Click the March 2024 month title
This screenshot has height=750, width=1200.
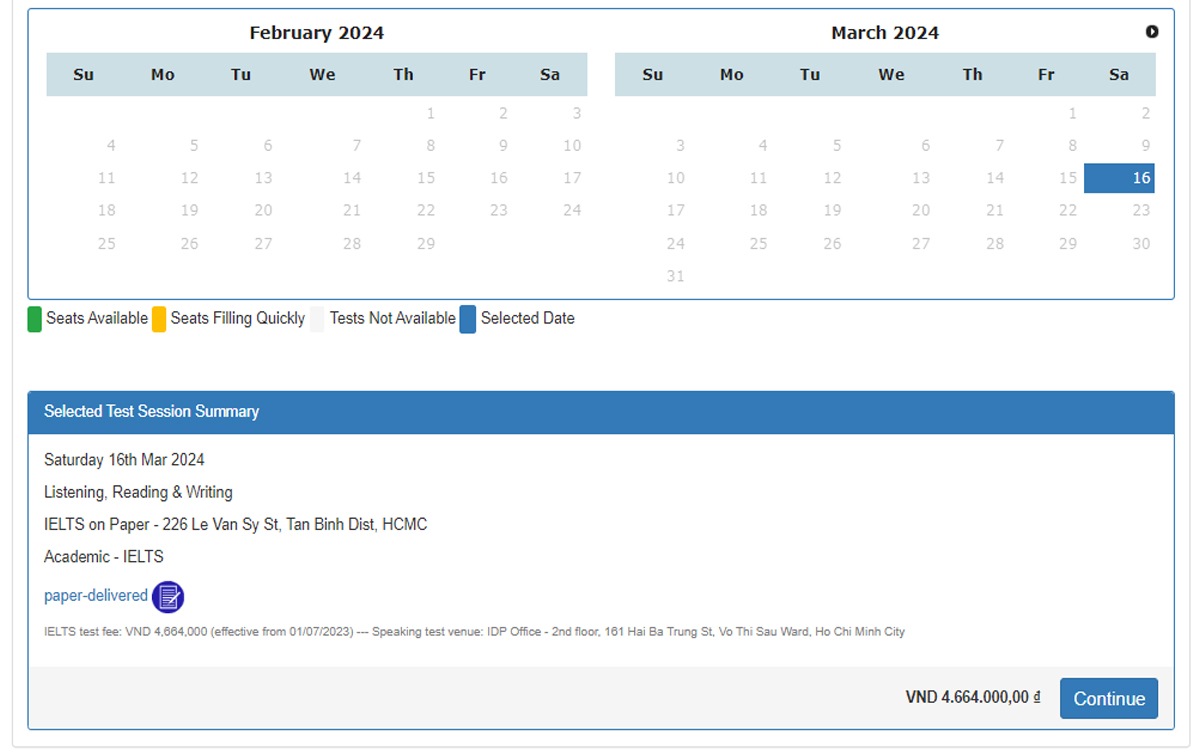pyautogui.click(x=885, y=33)
